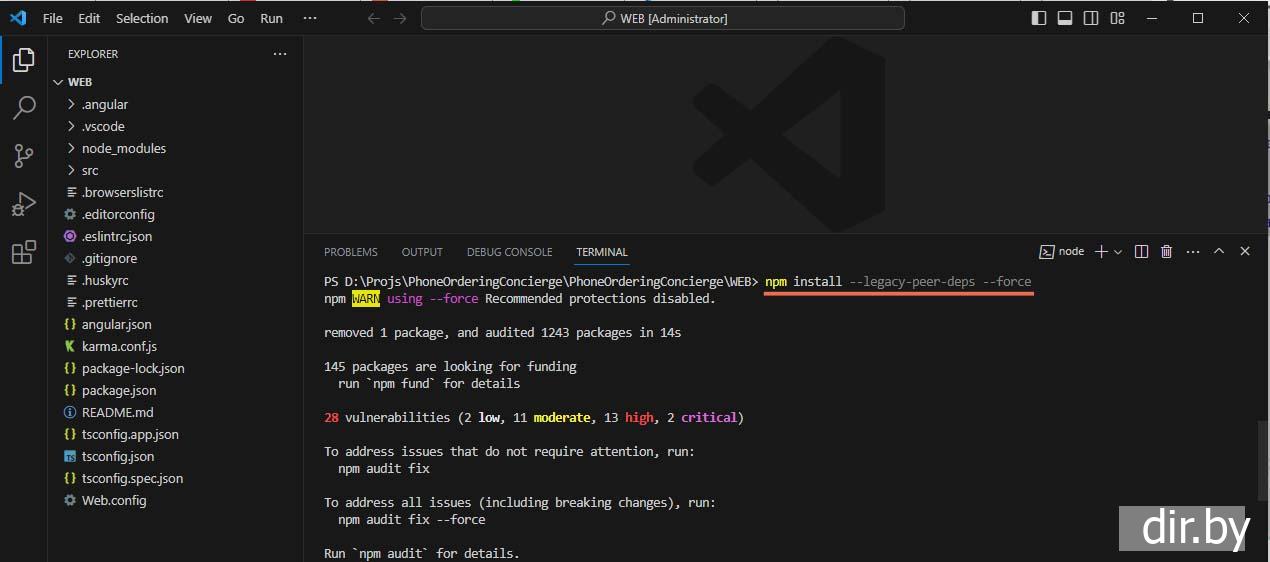This screenshot has width=1270, height=562.
Task: Toggle the bottom panel layout button
Action: (1065, 18)
